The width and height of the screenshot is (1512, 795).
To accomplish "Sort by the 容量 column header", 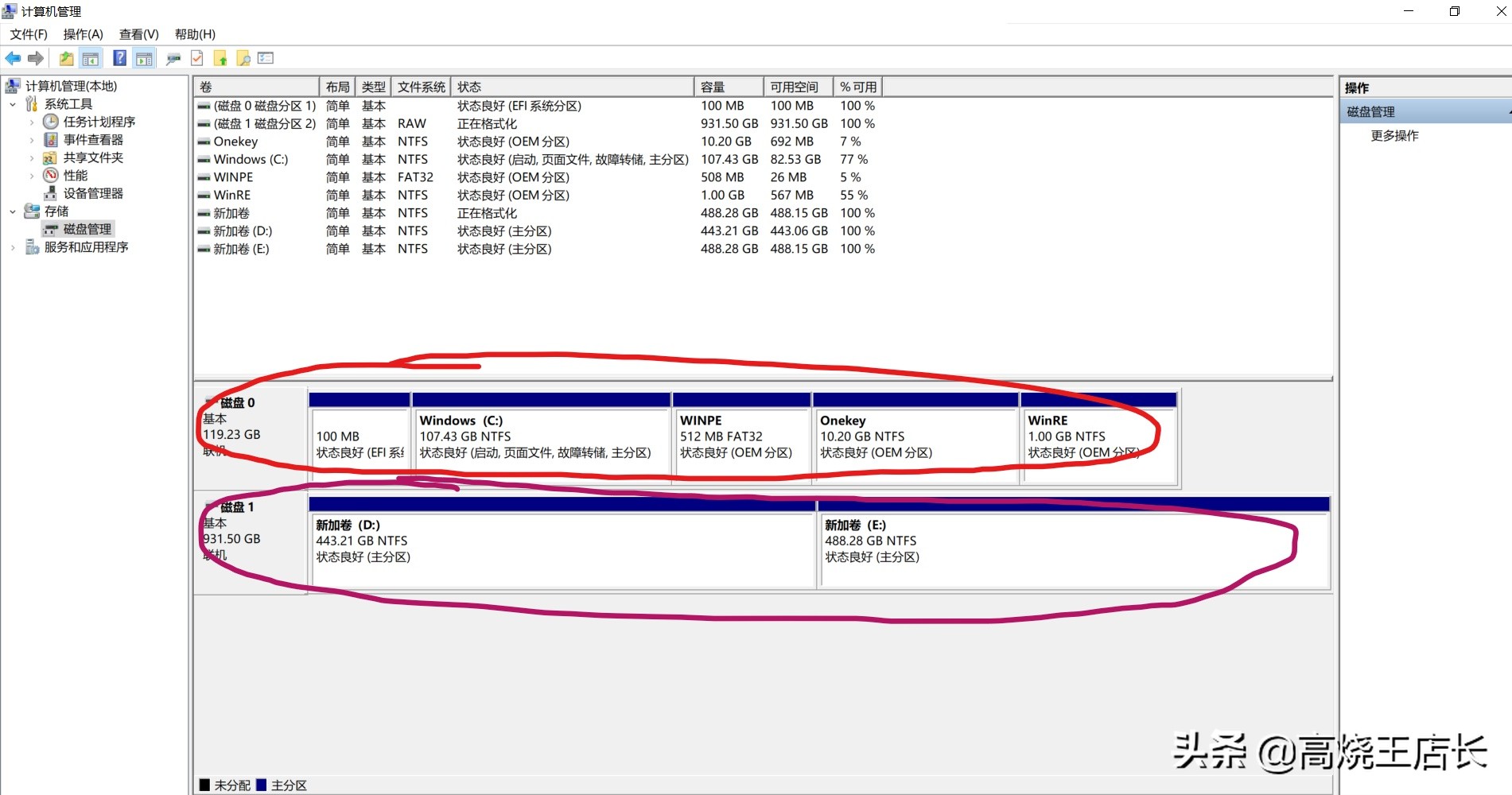I will 729,87.
